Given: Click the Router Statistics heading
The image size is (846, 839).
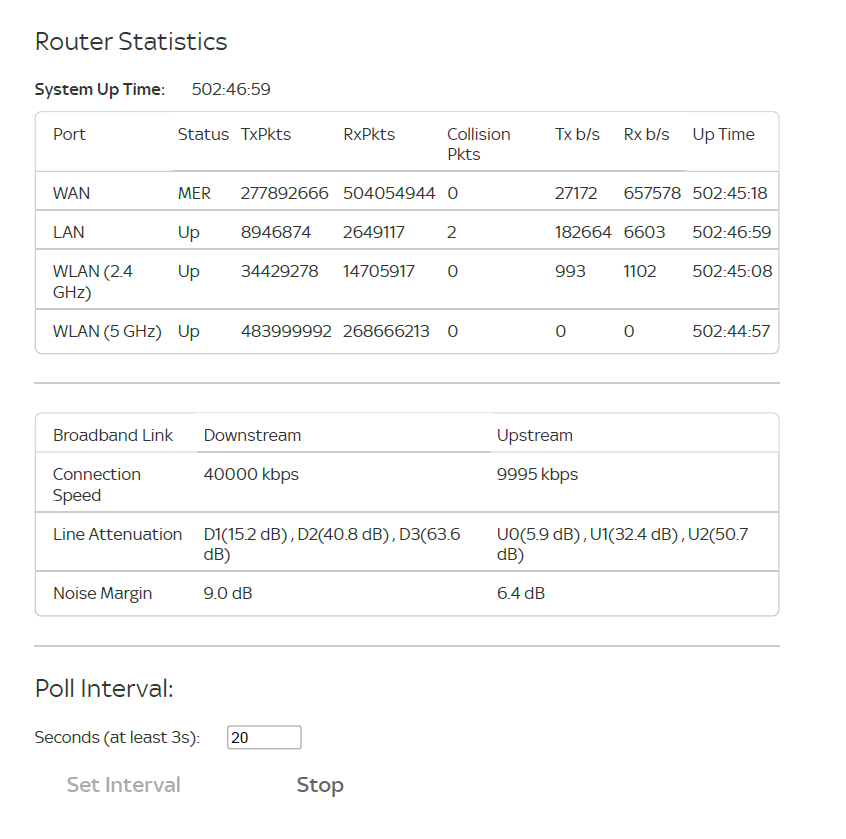Looking at the screenshot, I should (131, 42).
